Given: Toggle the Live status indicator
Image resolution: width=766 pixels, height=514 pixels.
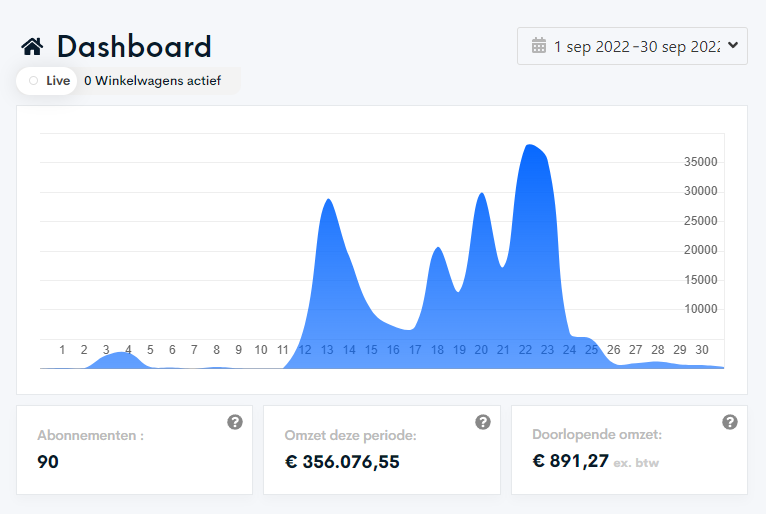Looking at the screenshot, I should (47, 81).
